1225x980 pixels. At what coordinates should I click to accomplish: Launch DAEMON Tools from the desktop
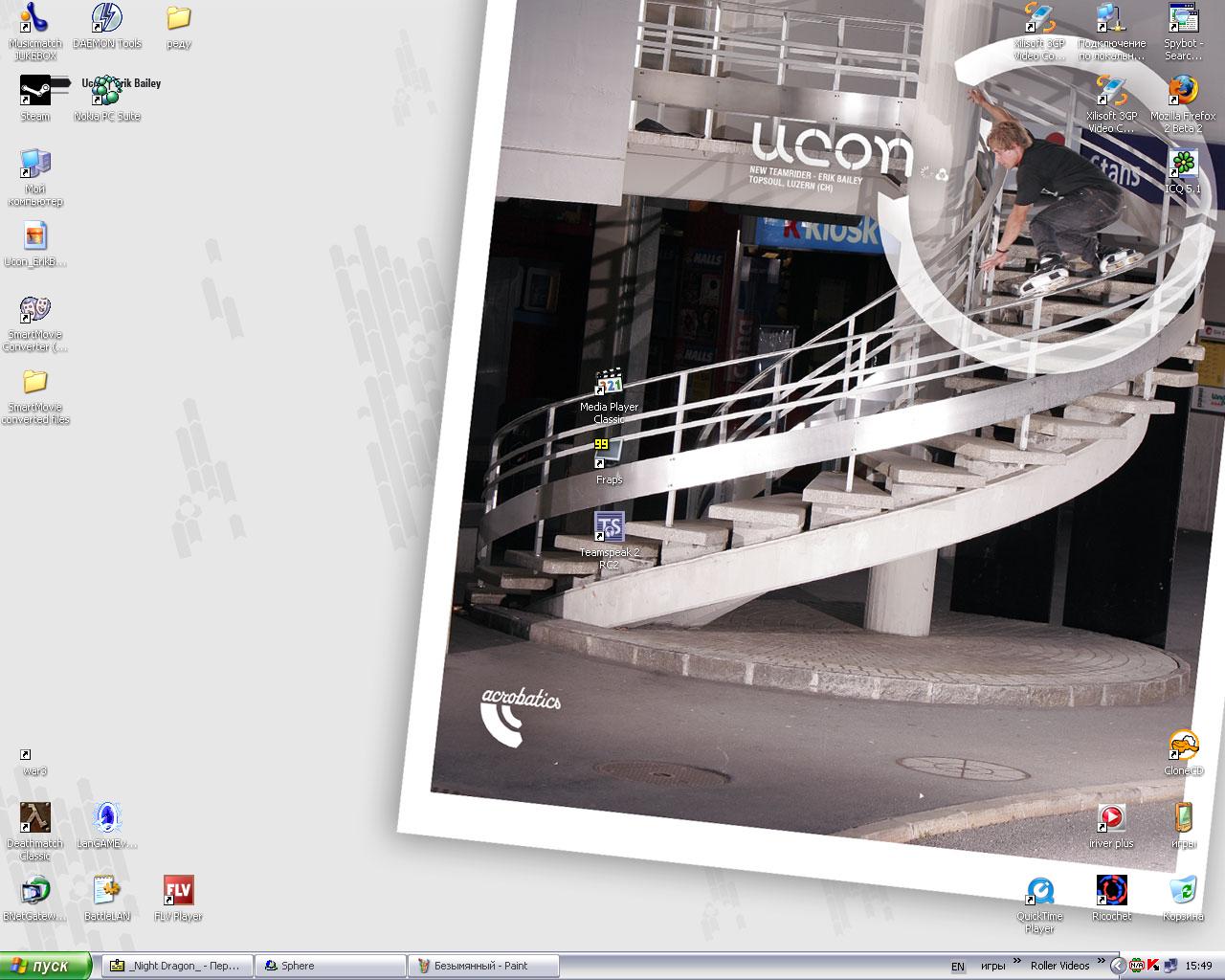(106, 19)
